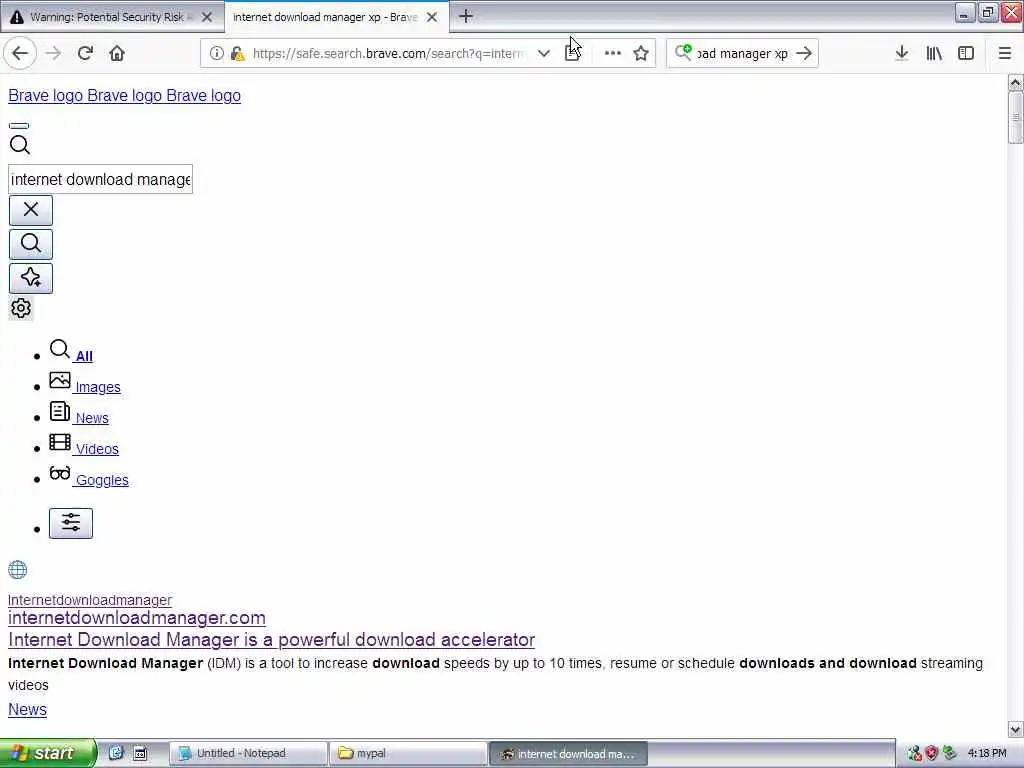Image resolution: width=1024 pixels, height=768 pixels.
Task: Click the padlock warning icon in address bar
Action: [238, 54]
